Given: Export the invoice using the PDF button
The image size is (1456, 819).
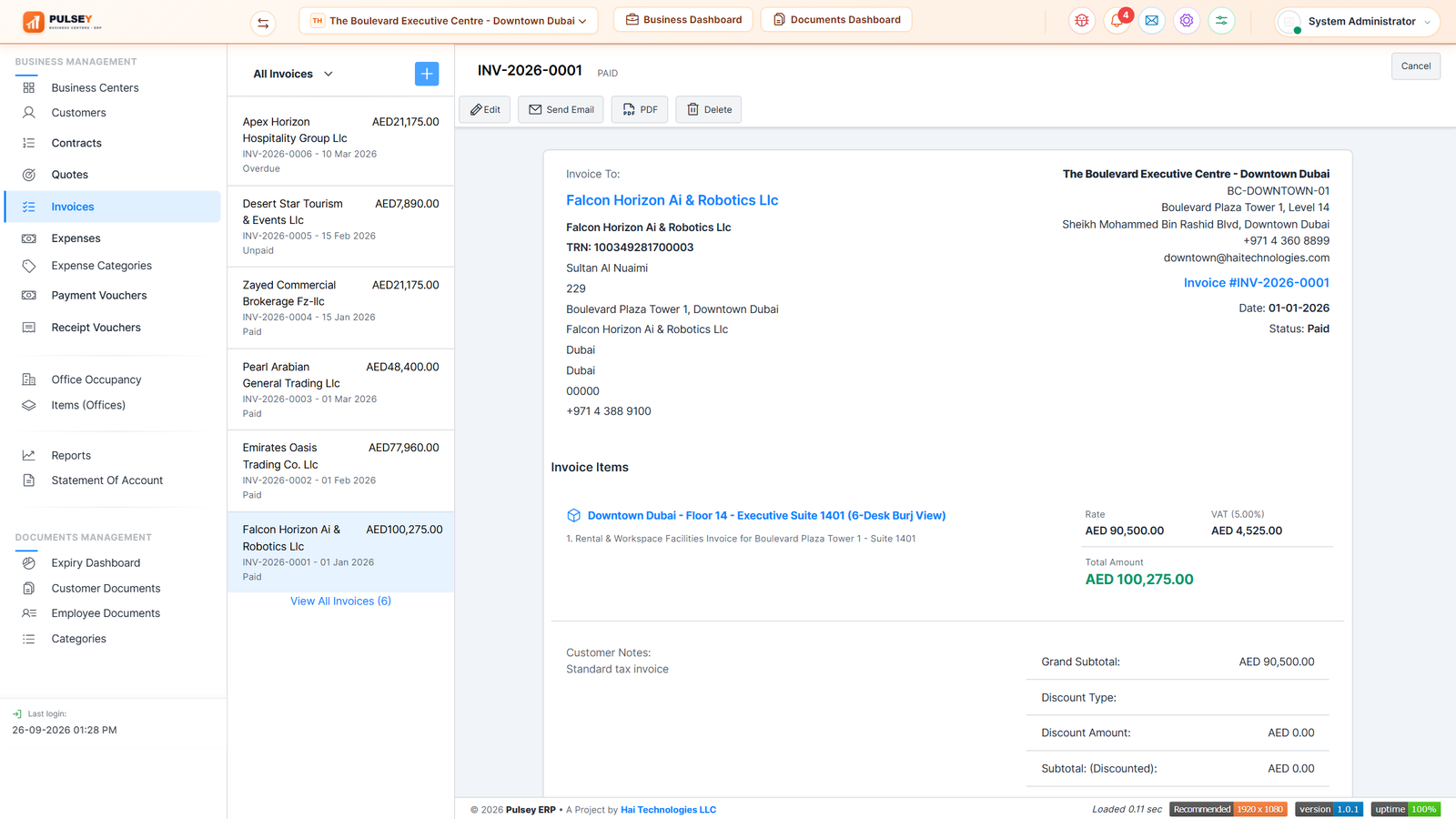Looking at the screenshot, I should pyautogui.click(x=640, y=109).
